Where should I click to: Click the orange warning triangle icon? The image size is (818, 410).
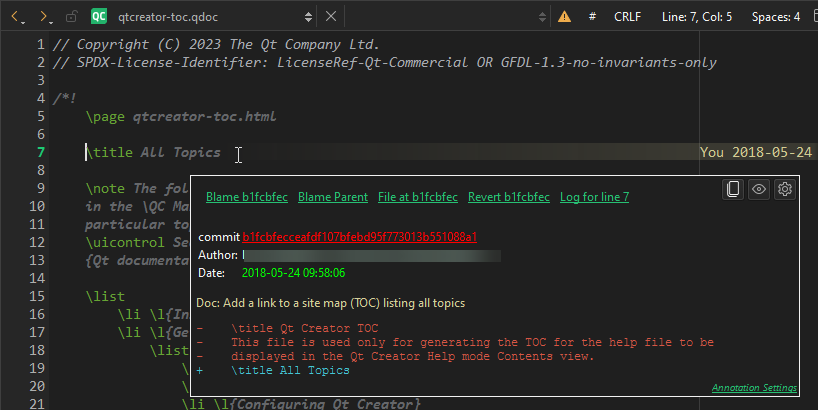(565, 17)
